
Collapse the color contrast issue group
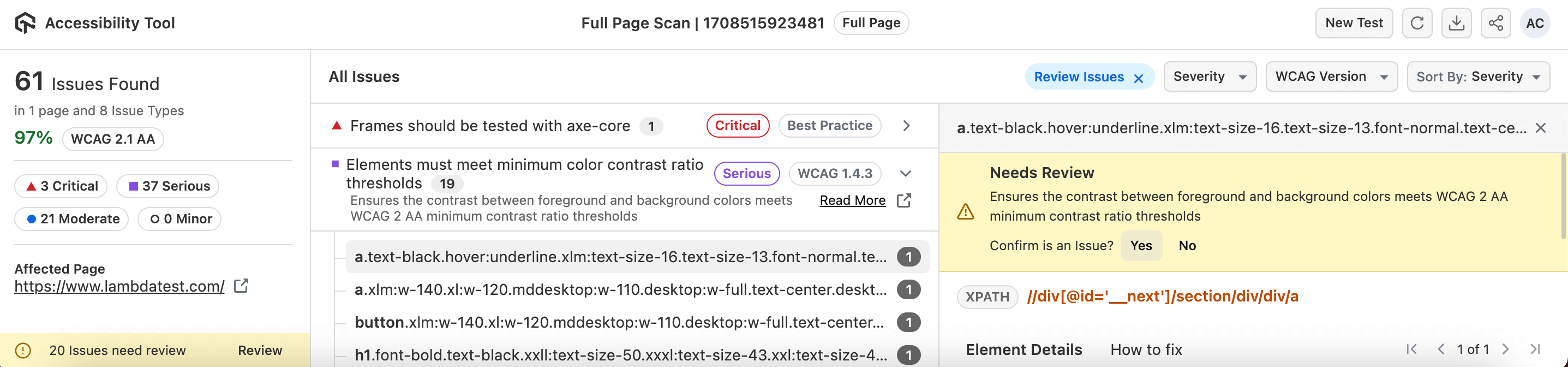tap(906, 174)
